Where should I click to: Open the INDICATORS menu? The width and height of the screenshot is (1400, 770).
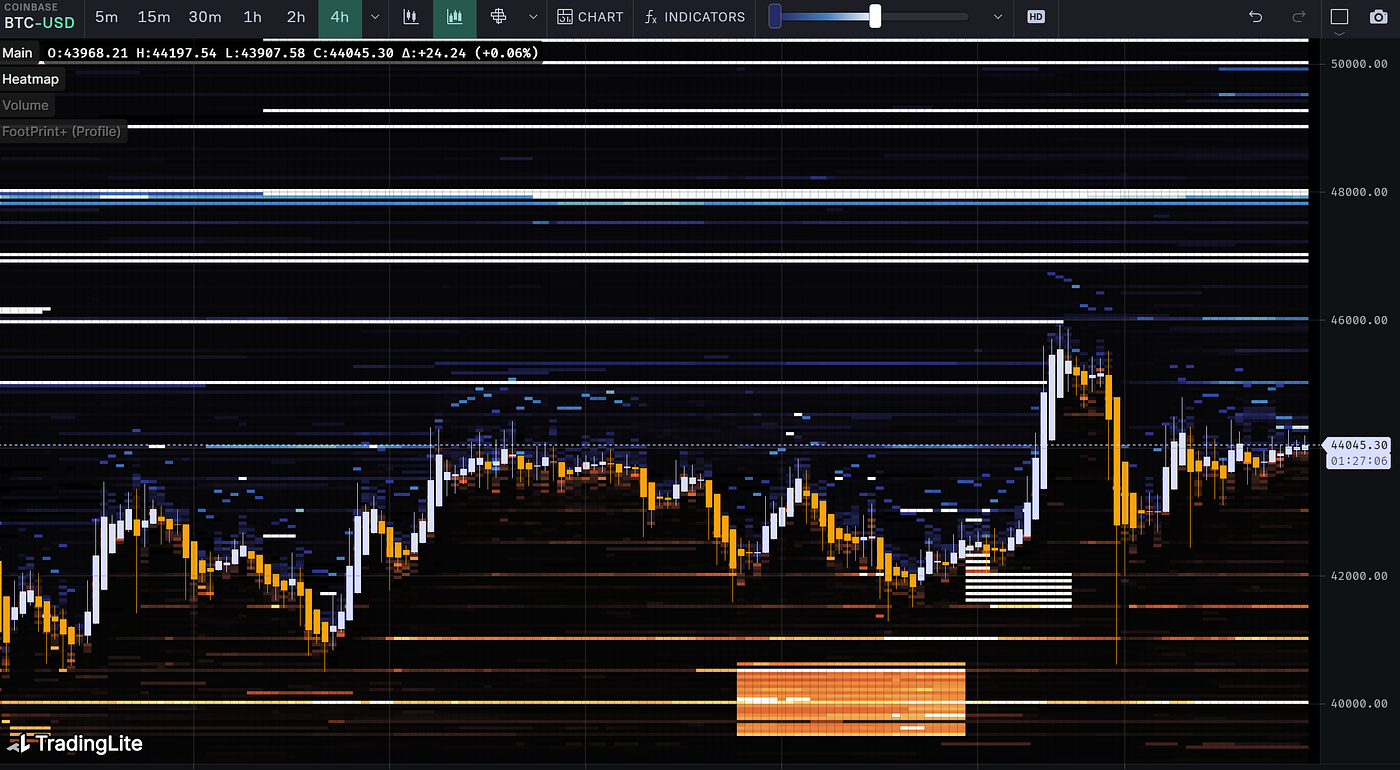click(x=695, y=17)
